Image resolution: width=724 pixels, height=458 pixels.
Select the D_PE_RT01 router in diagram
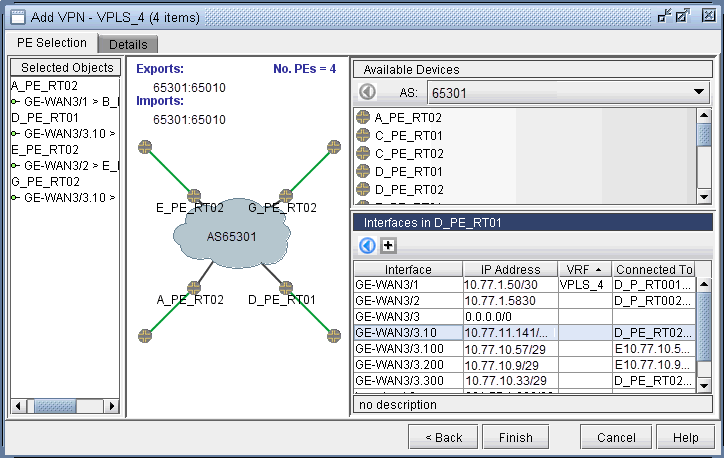click(x=285, y=286)
